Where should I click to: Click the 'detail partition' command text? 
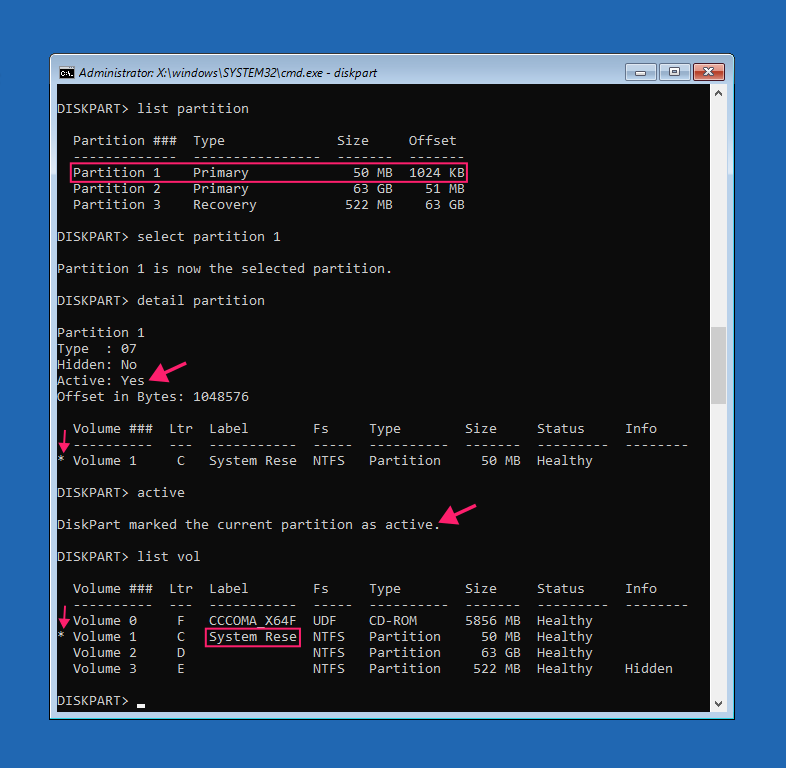201,301
